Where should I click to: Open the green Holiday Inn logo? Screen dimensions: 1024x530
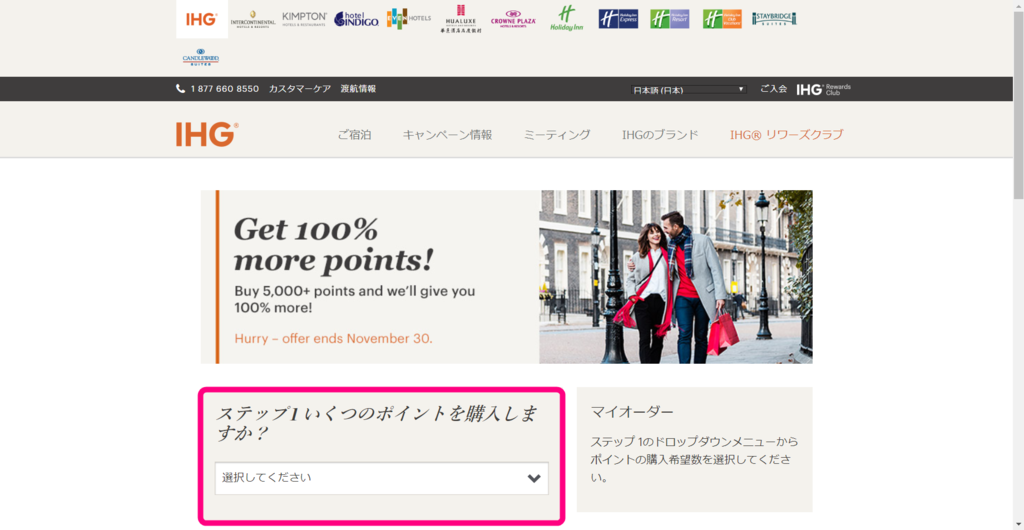[x=566, y=19]
